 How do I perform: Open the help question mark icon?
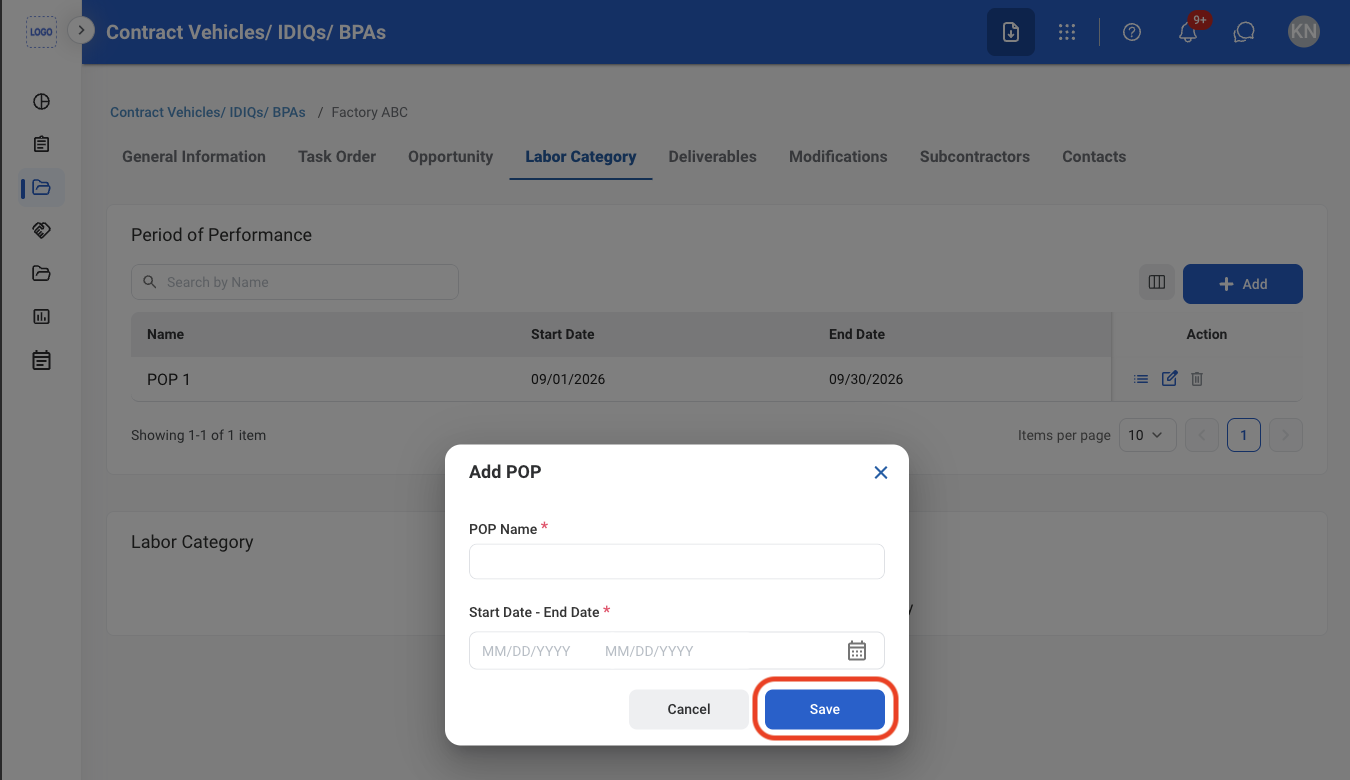tap(1132, 32)
